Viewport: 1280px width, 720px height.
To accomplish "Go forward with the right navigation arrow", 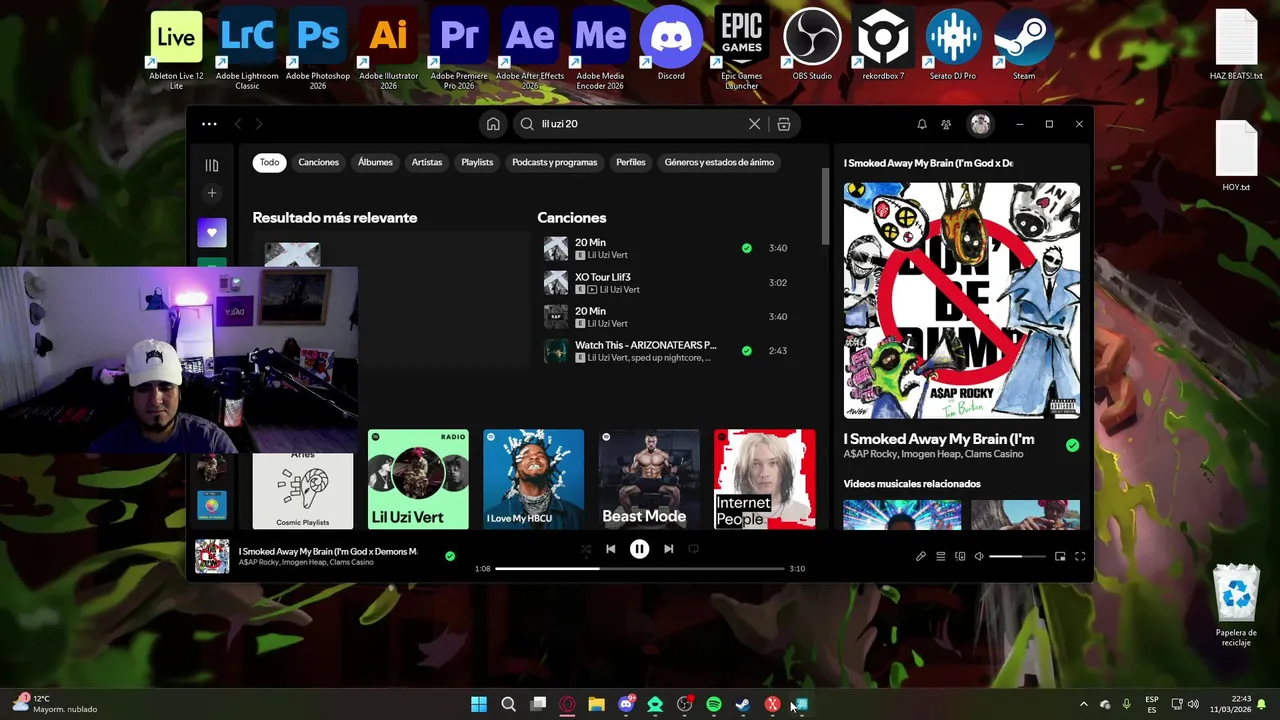I will tap(259, 124).
